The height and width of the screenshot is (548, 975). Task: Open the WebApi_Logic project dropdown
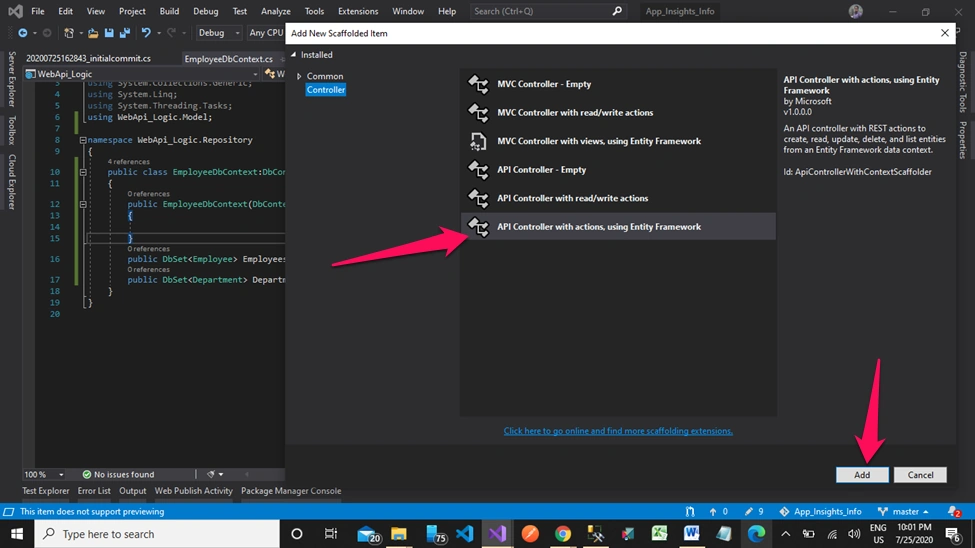142,74
